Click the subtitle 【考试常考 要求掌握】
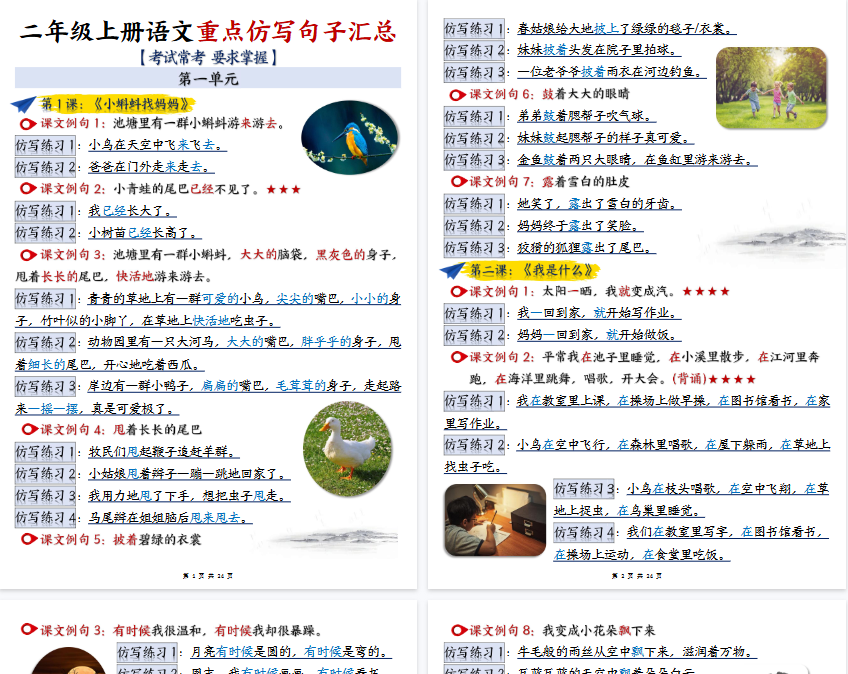This screenshot has height=674, width=848. 208,57
